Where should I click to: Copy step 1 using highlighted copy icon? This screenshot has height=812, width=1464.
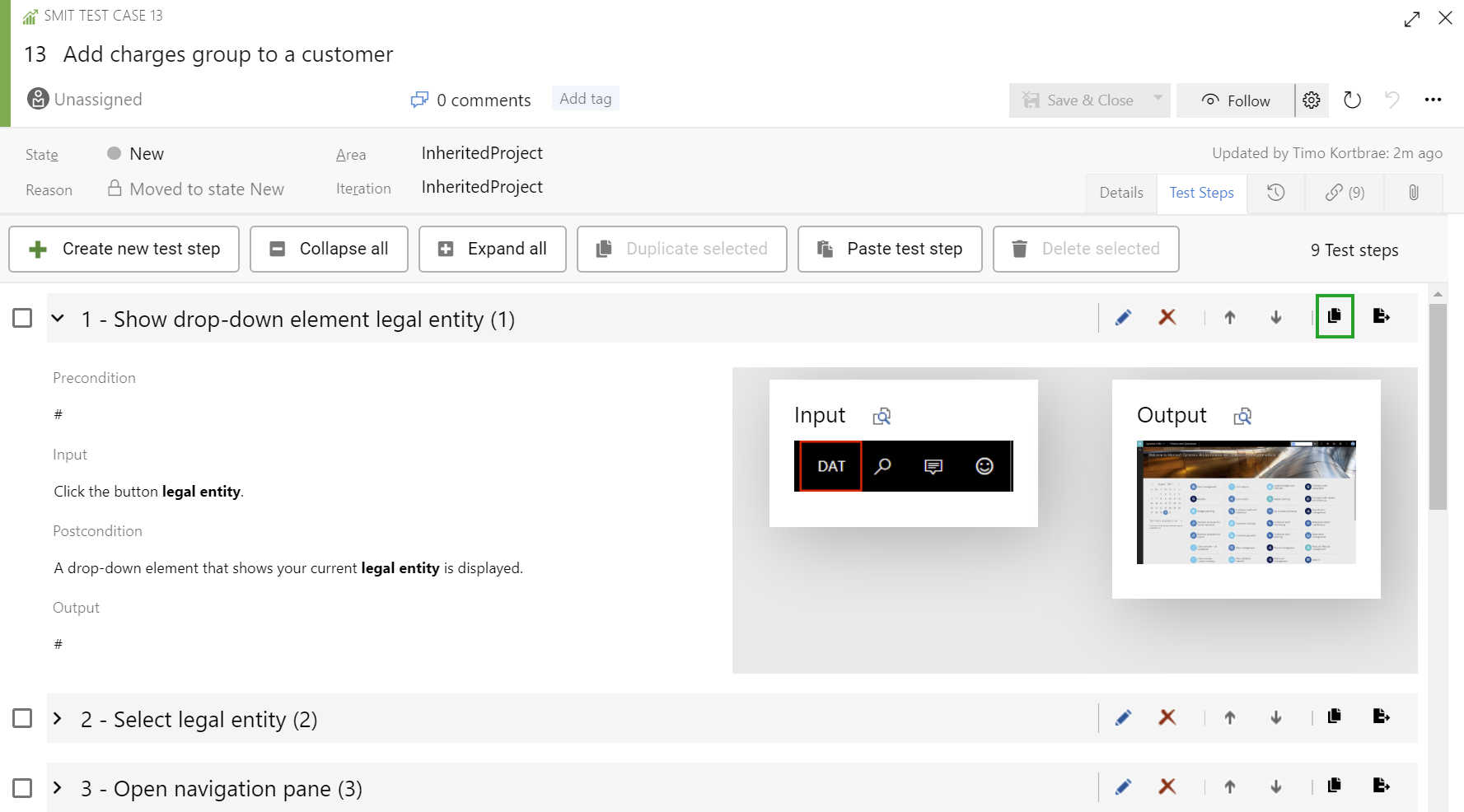point(1334,316)
